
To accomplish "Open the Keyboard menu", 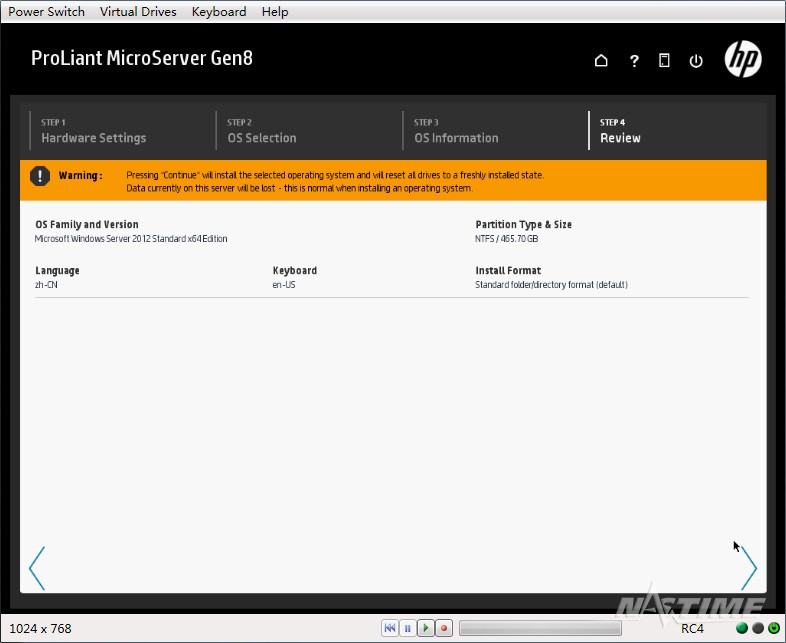I will click(219, 12).
